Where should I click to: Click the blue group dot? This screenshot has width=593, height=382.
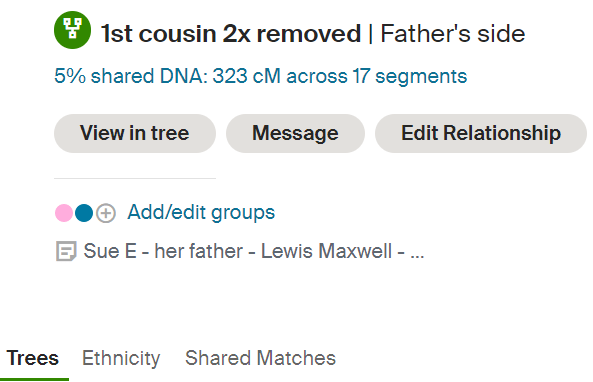pos(84,213)
